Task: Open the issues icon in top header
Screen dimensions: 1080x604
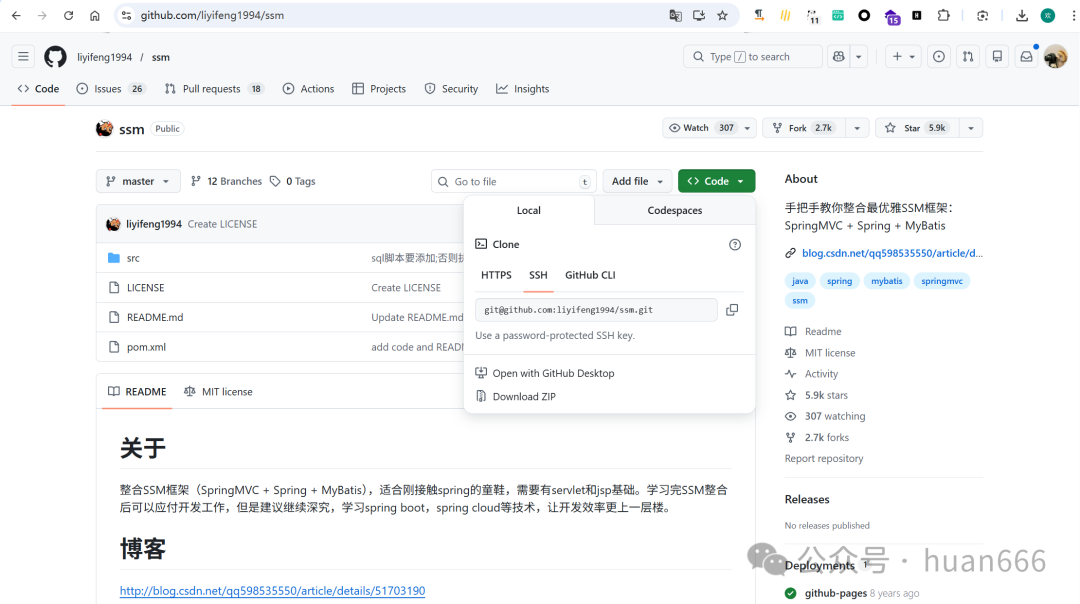Action: (938, 57)
